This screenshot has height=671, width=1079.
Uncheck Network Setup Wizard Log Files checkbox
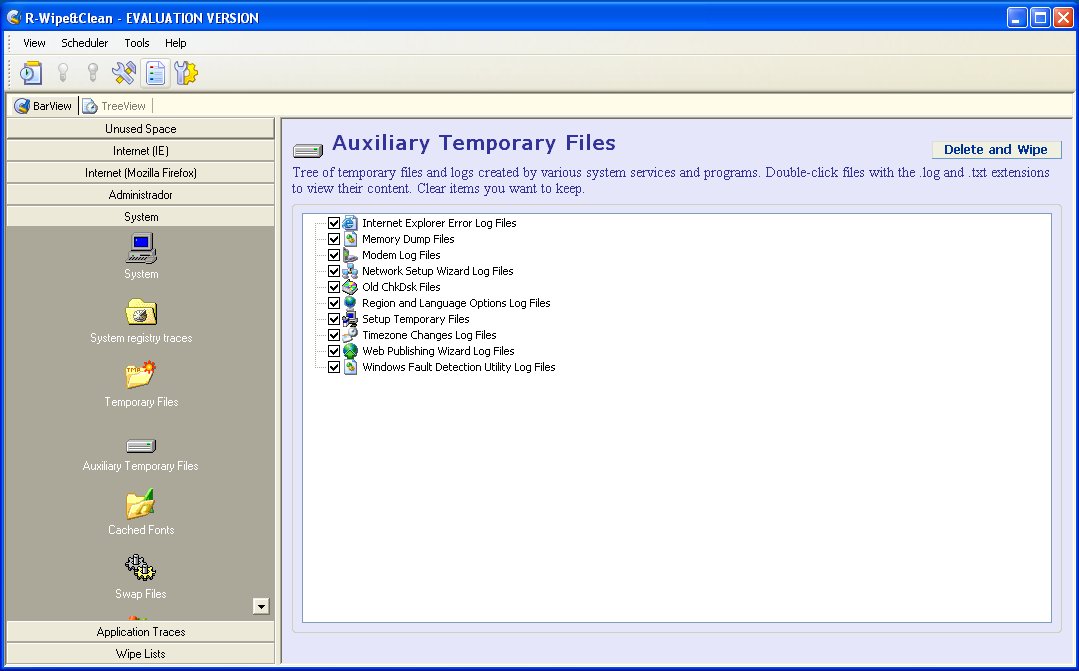pos(334,271)
